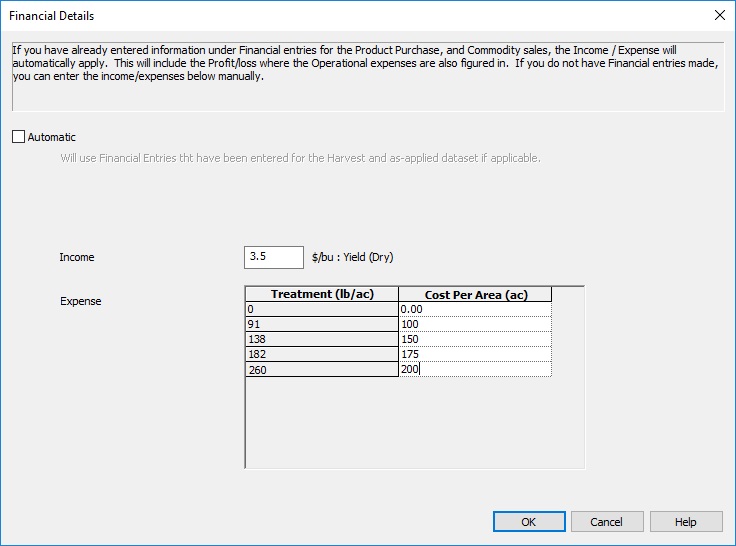
Task: Edit the cost cell showing 150
Action: pos(475,339)
